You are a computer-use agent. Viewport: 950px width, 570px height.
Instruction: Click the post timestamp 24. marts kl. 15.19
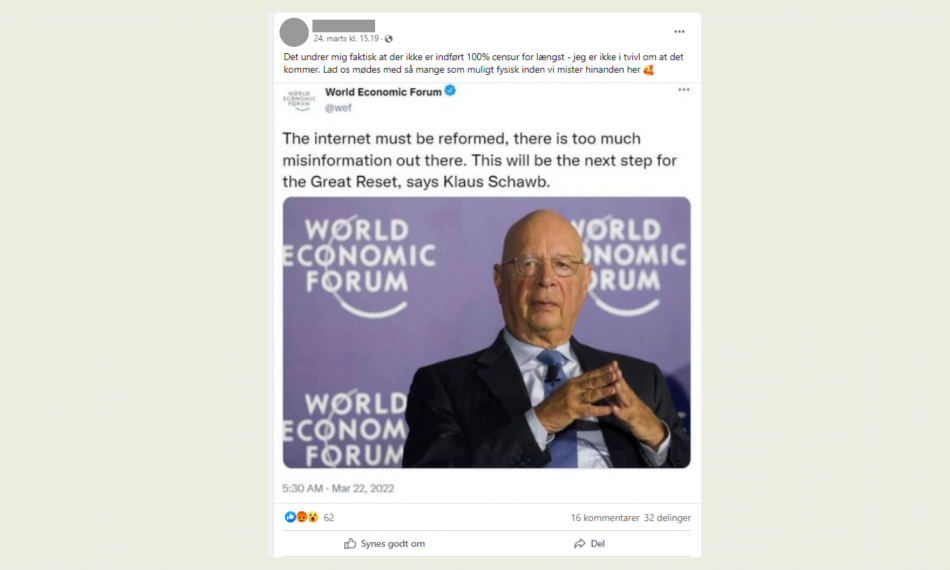click(346, 38)
